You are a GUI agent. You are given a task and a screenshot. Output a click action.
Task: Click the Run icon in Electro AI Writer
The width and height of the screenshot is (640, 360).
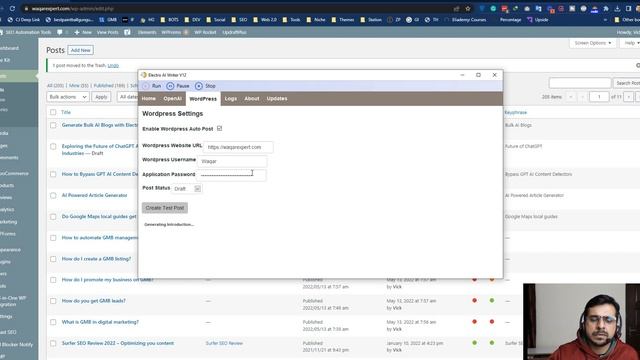point(146,86)
